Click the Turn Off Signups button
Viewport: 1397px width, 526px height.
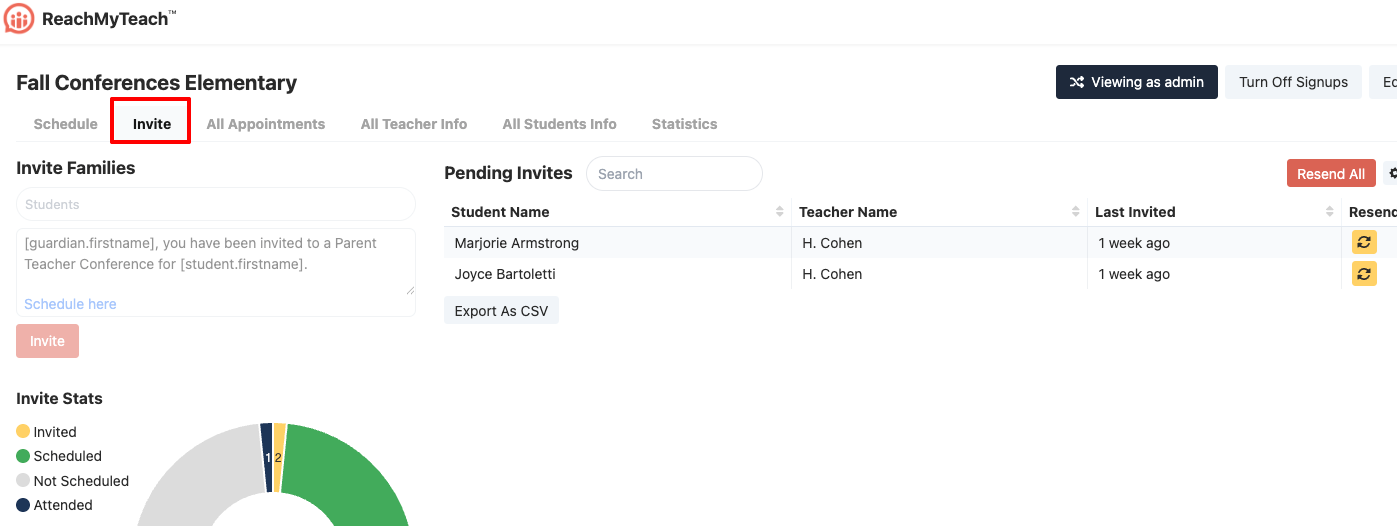tap(1293, 82)
